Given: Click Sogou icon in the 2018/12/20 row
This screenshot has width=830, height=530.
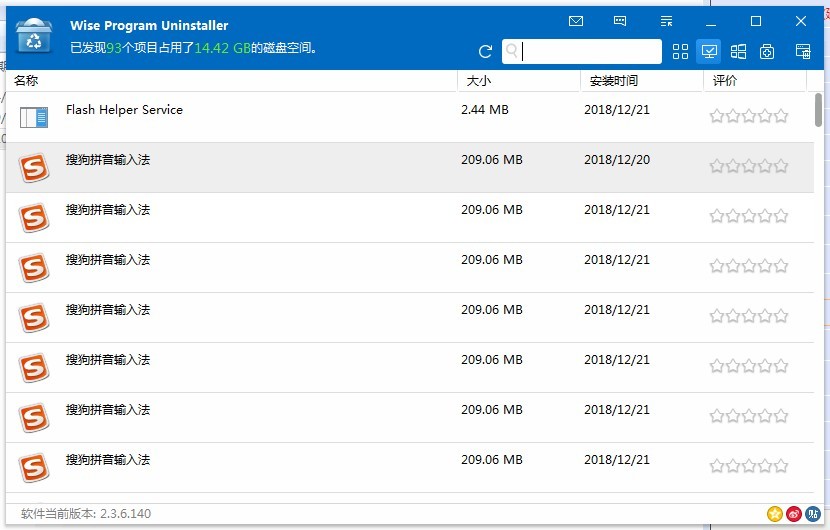Looking at the screenshot, I should tap(34, 168).
